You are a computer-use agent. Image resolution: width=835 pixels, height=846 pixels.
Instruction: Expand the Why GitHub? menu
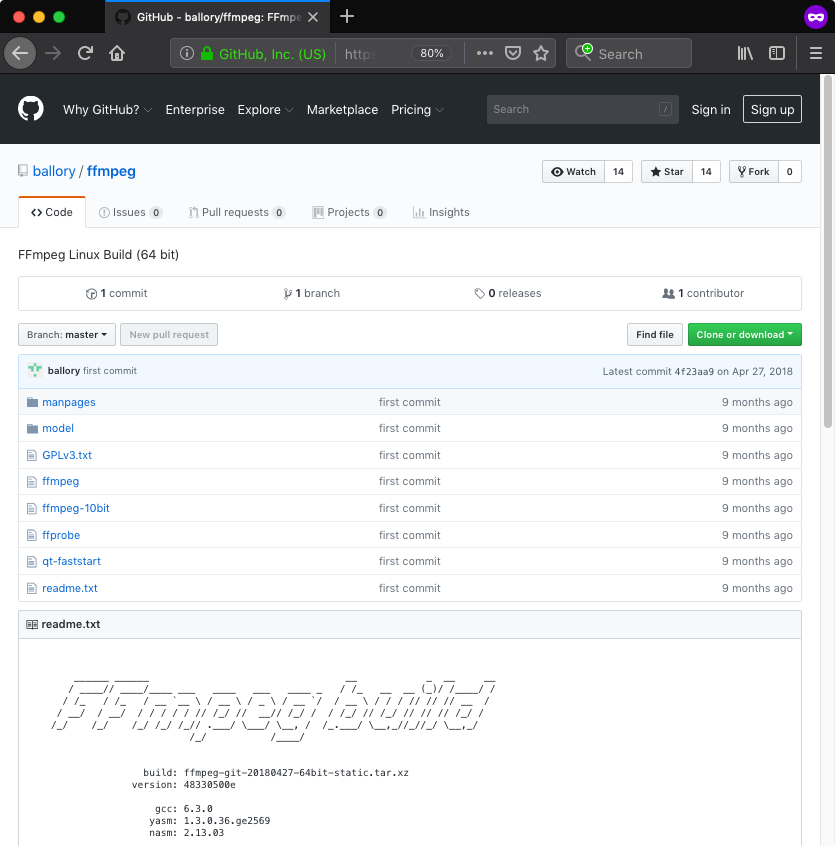click(x=107, y=110)
